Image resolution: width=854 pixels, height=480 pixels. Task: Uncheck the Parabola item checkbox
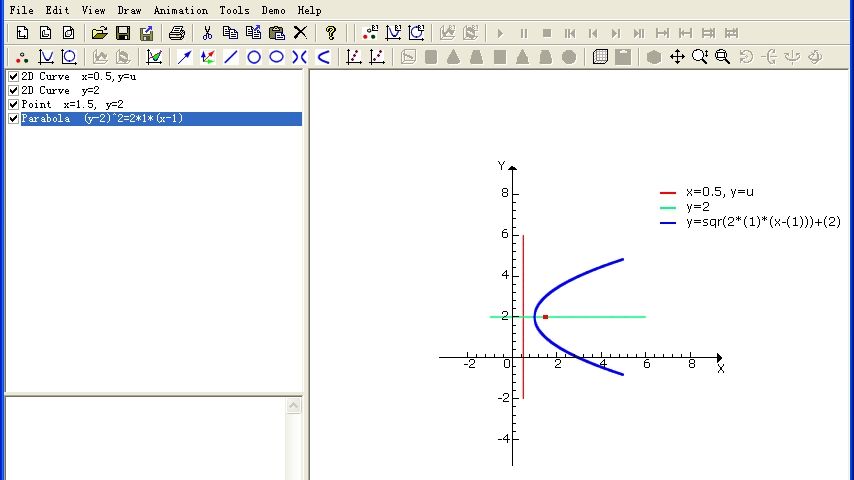coord(13,119)
